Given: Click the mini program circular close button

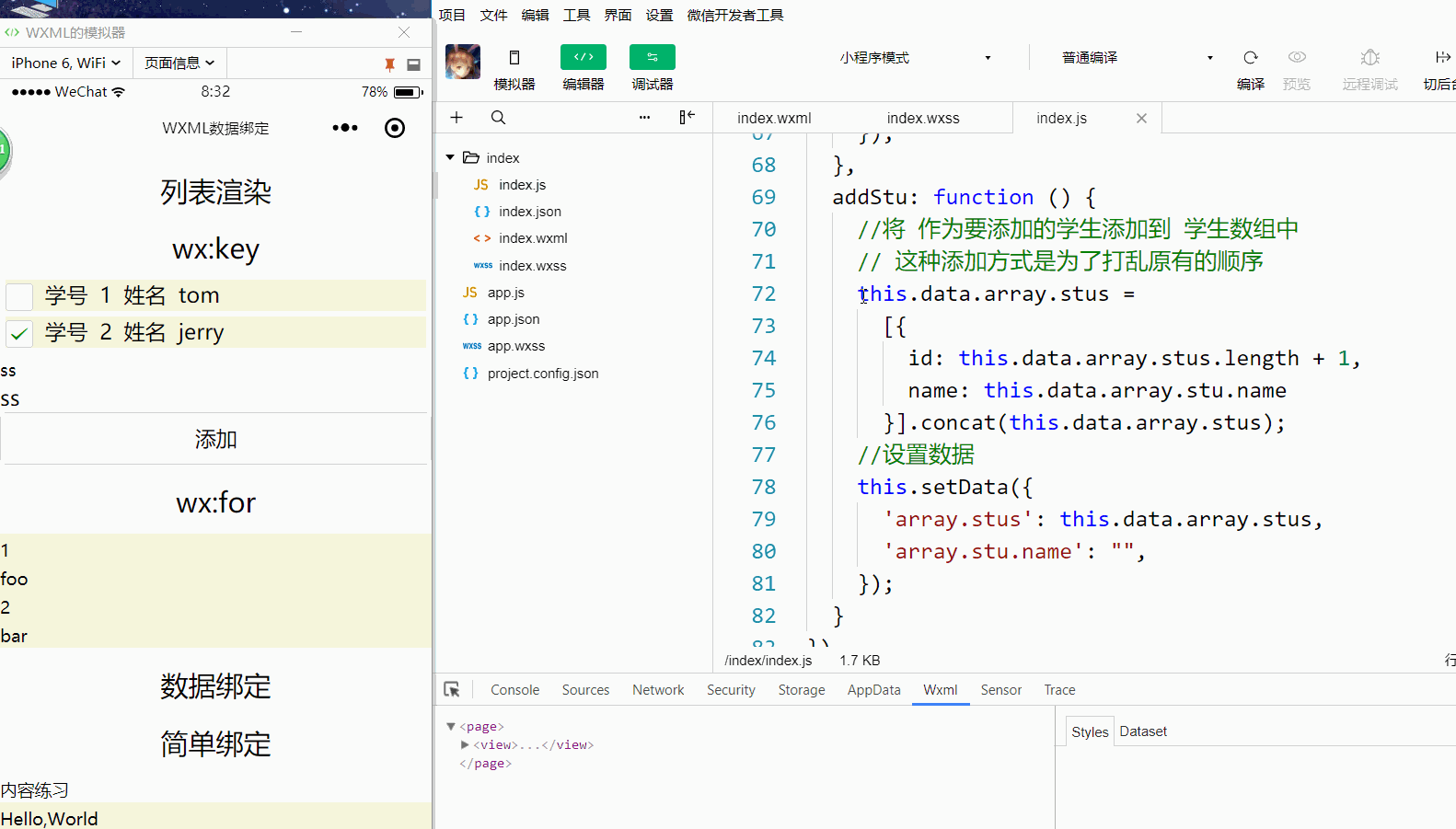Looking at the screenshot, I should [x=395, y=128].
